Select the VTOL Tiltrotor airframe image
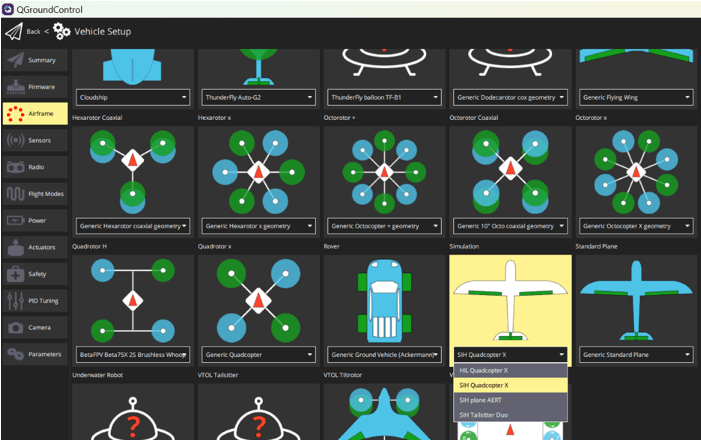This screenshot has width=701, height=440. point(384,414)
